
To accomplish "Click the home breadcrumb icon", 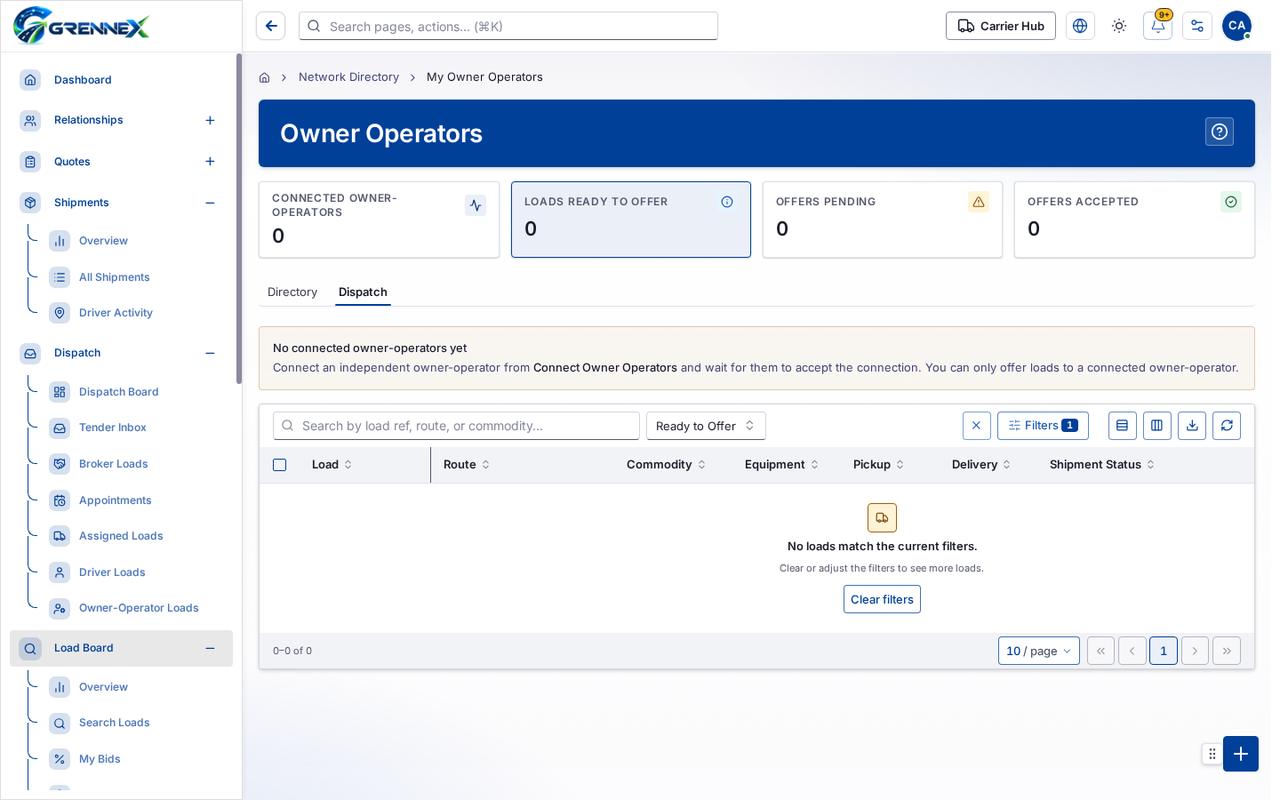I will point(264,77).
